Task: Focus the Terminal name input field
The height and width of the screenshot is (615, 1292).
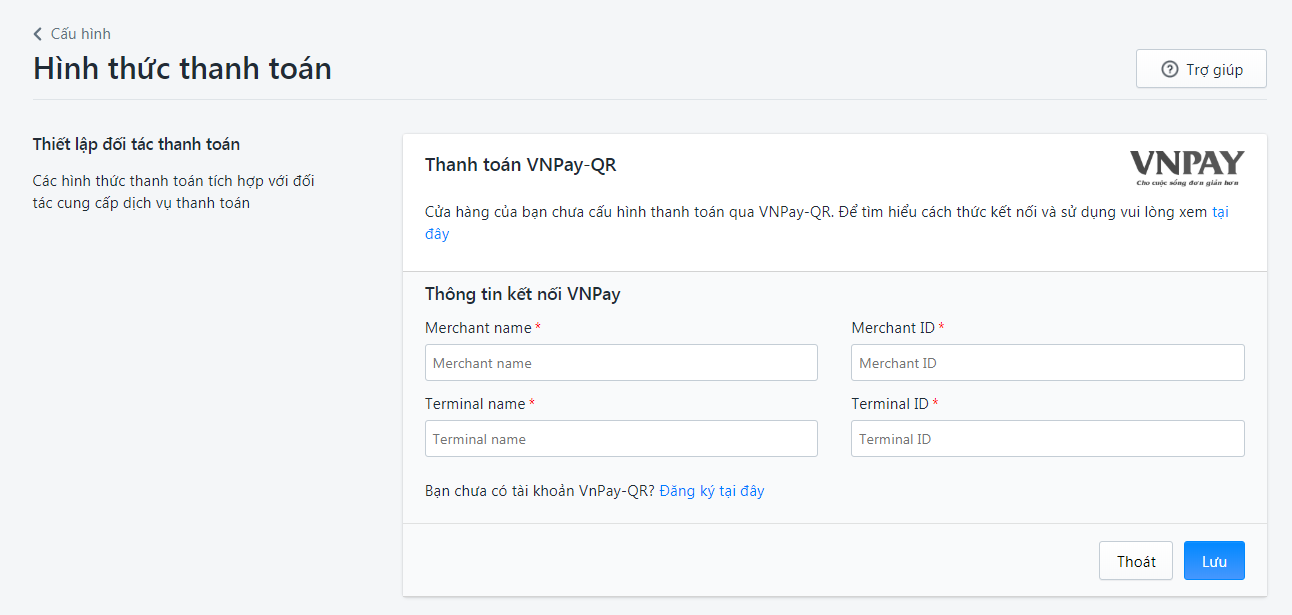Action: coord(621,439)
